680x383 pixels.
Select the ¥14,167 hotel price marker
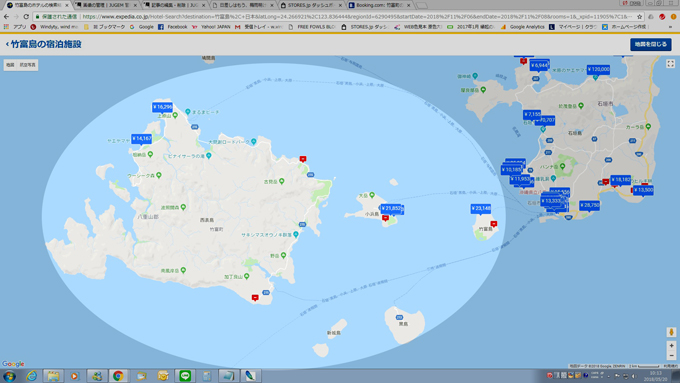pyautogui.click(x=142, y=139)
